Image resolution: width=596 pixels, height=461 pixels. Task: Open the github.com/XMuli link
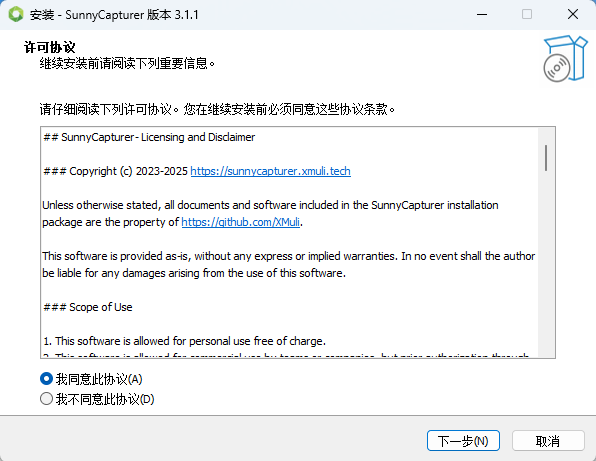coord(241,222)
